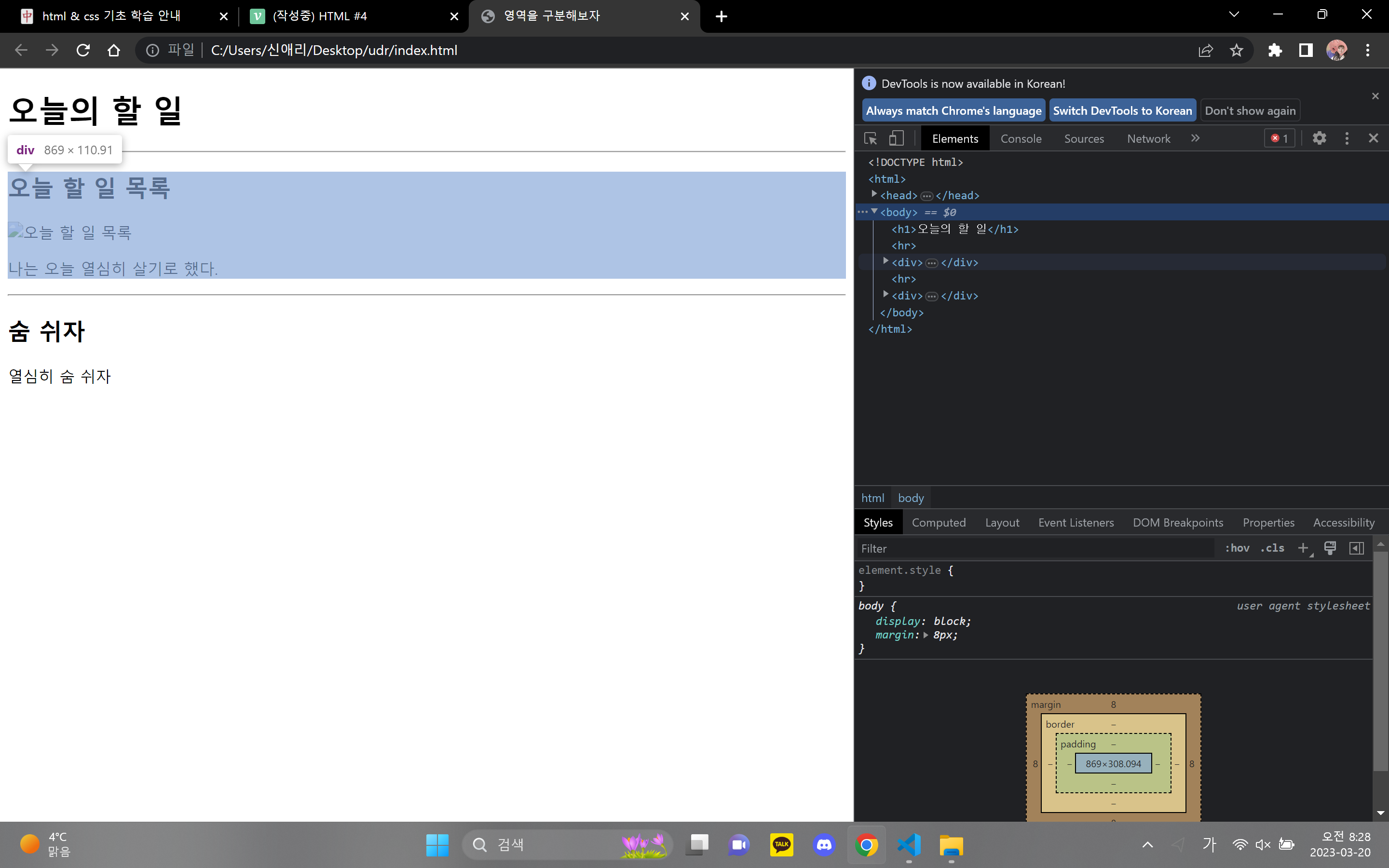
Task: Toggle the computed styles sidebar icon
Action: 1356,548
